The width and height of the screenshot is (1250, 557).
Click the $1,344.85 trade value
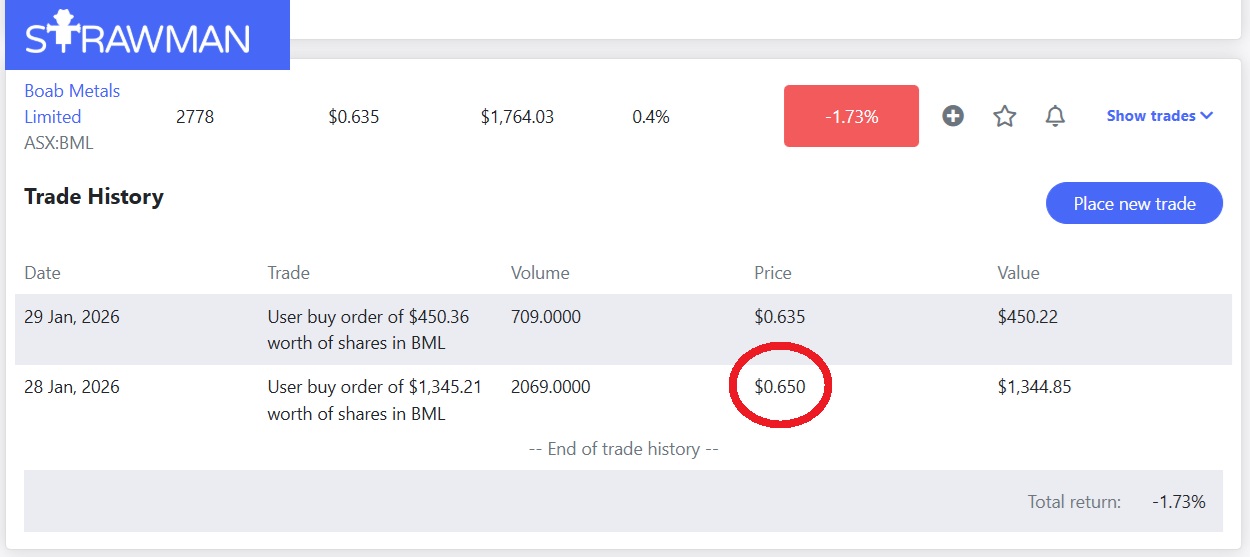1034,387
